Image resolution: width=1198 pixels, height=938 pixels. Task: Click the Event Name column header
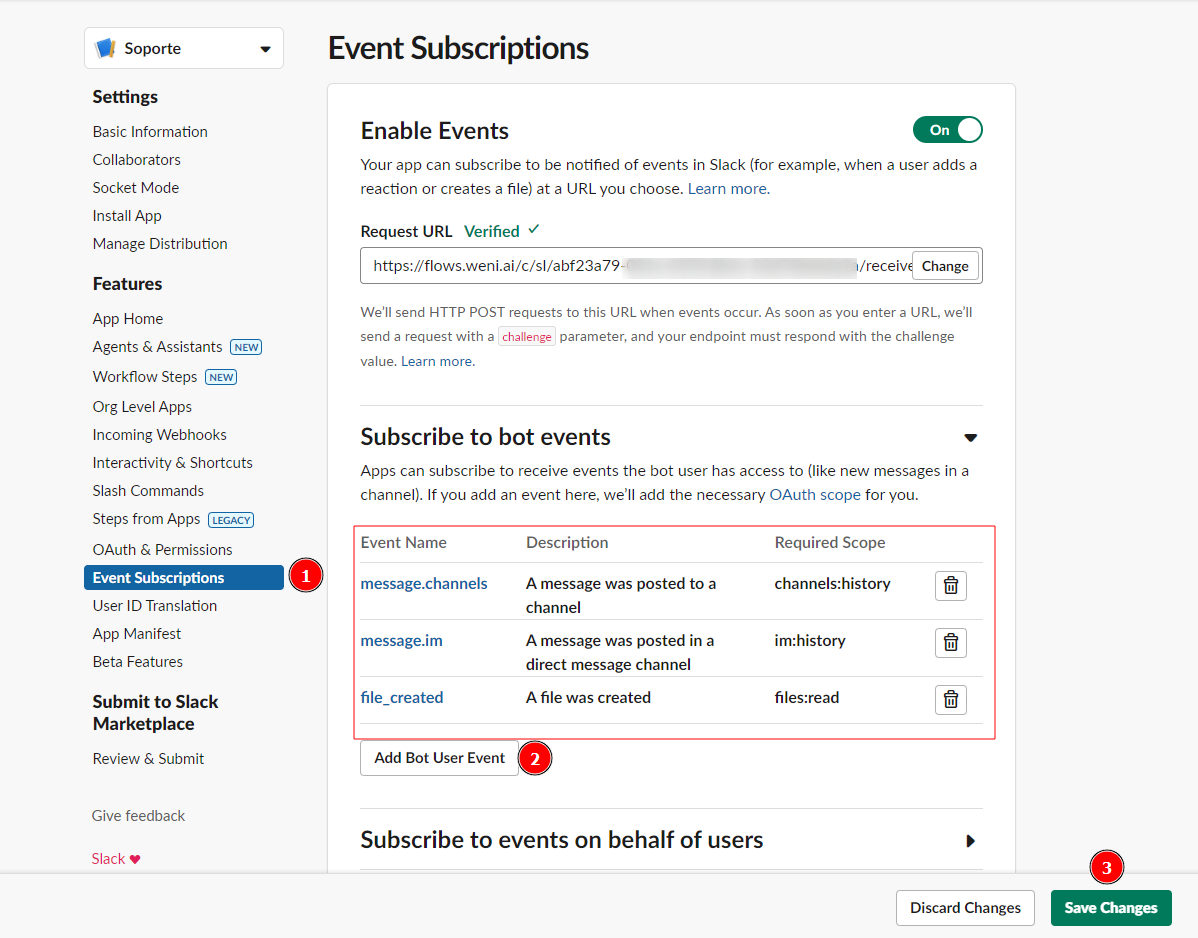(x=403, y=542)
